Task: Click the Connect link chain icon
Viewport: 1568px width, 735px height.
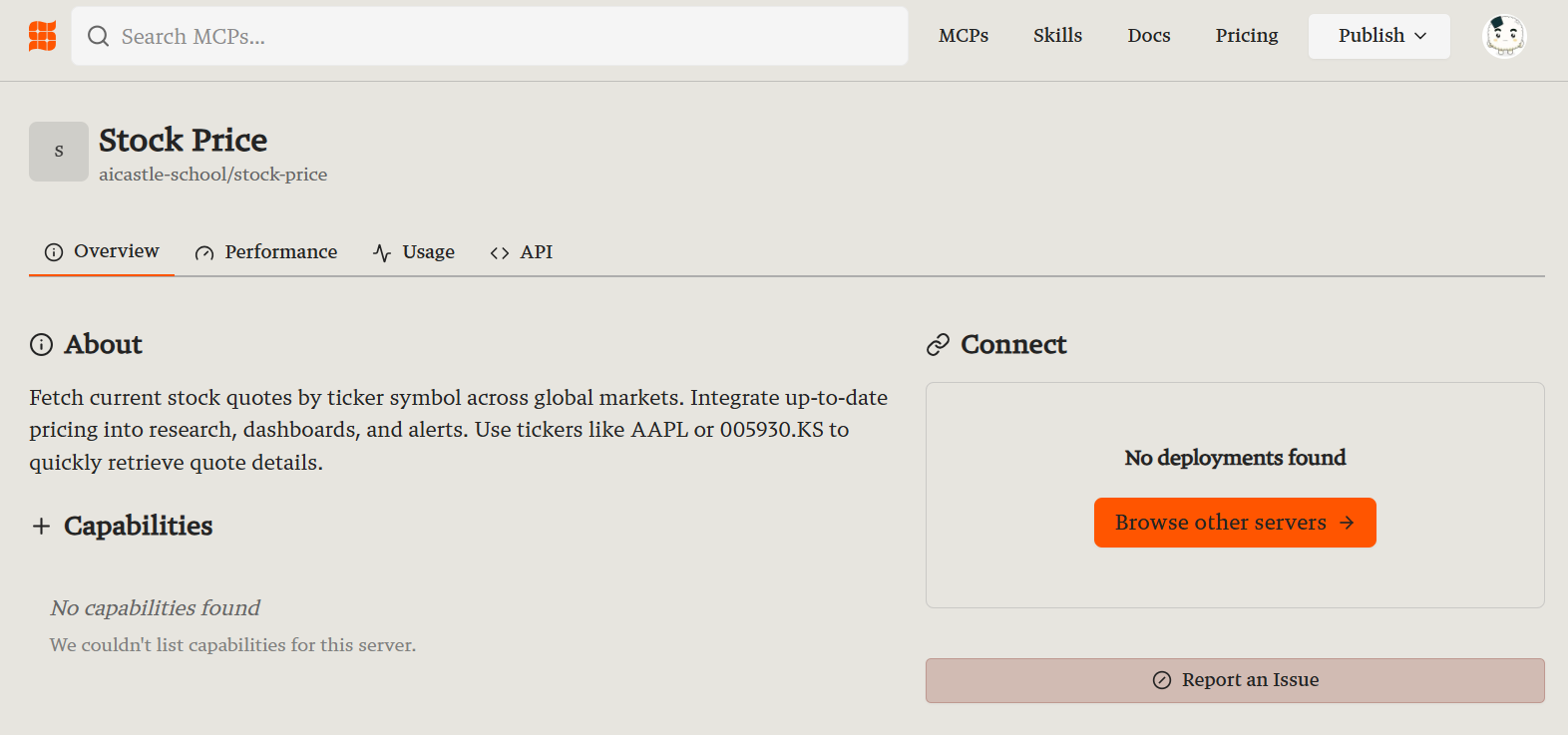Action: coord(938,345)
